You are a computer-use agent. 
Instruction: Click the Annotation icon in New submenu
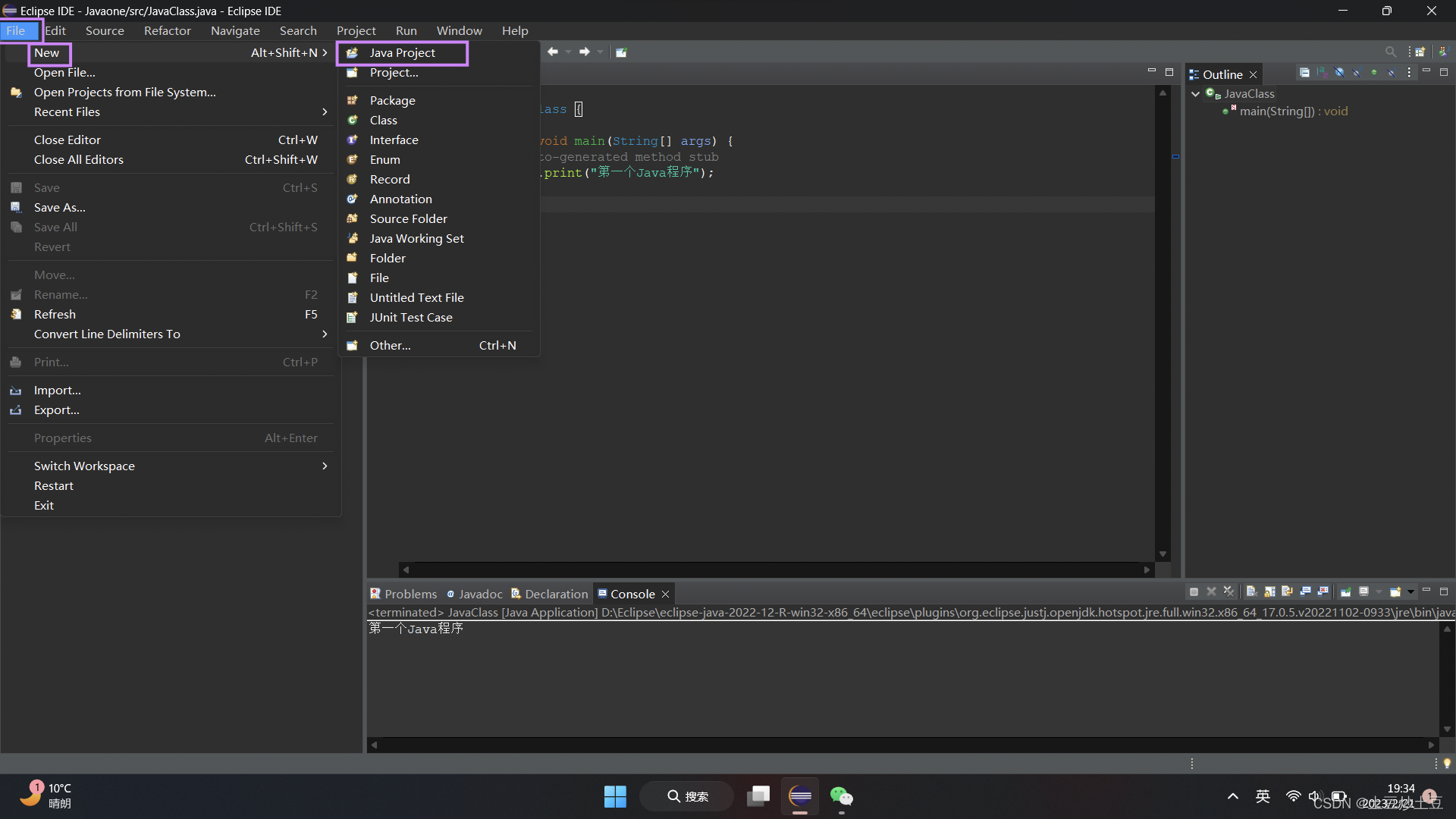[x=353, y=199]
